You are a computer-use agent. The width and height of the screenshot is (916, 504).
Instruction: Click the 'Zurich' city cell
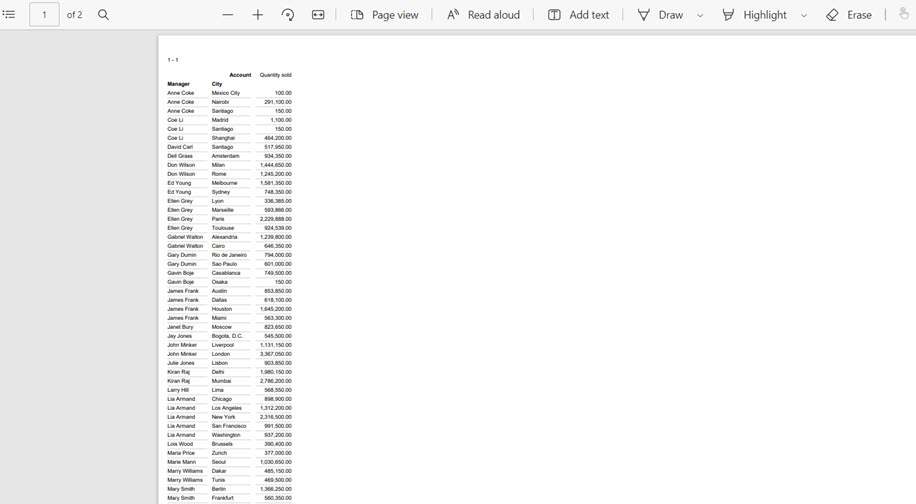pos(219,453)
